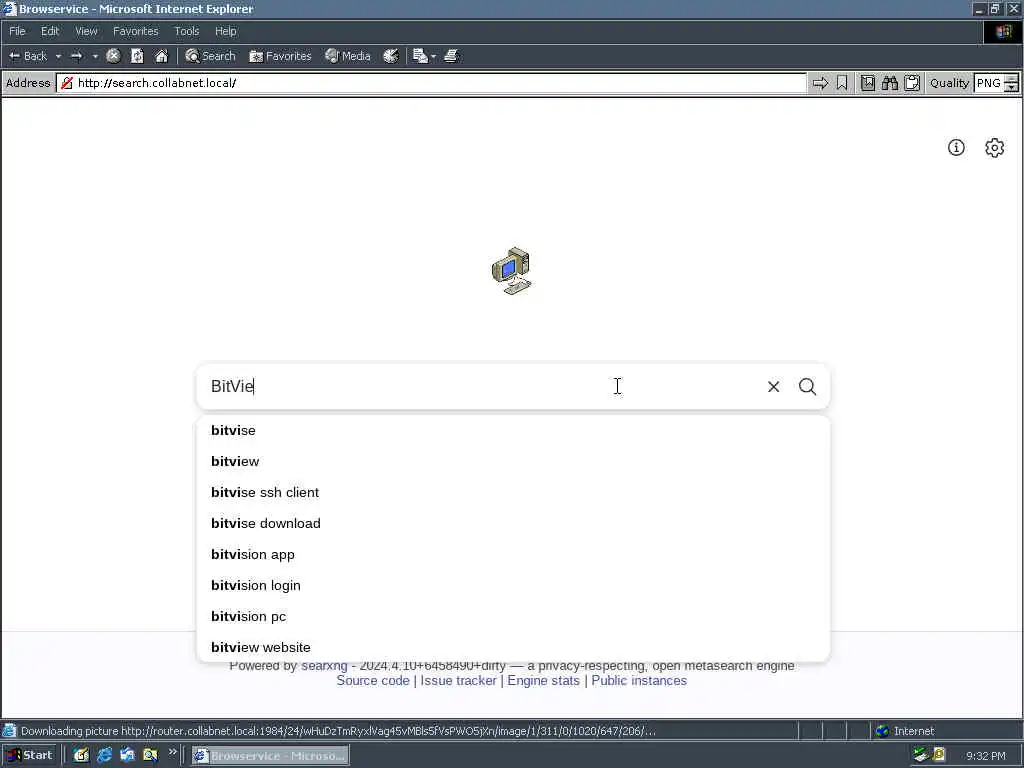Clear the search query with X
The image size is (1024, 768).
(773, 387)
